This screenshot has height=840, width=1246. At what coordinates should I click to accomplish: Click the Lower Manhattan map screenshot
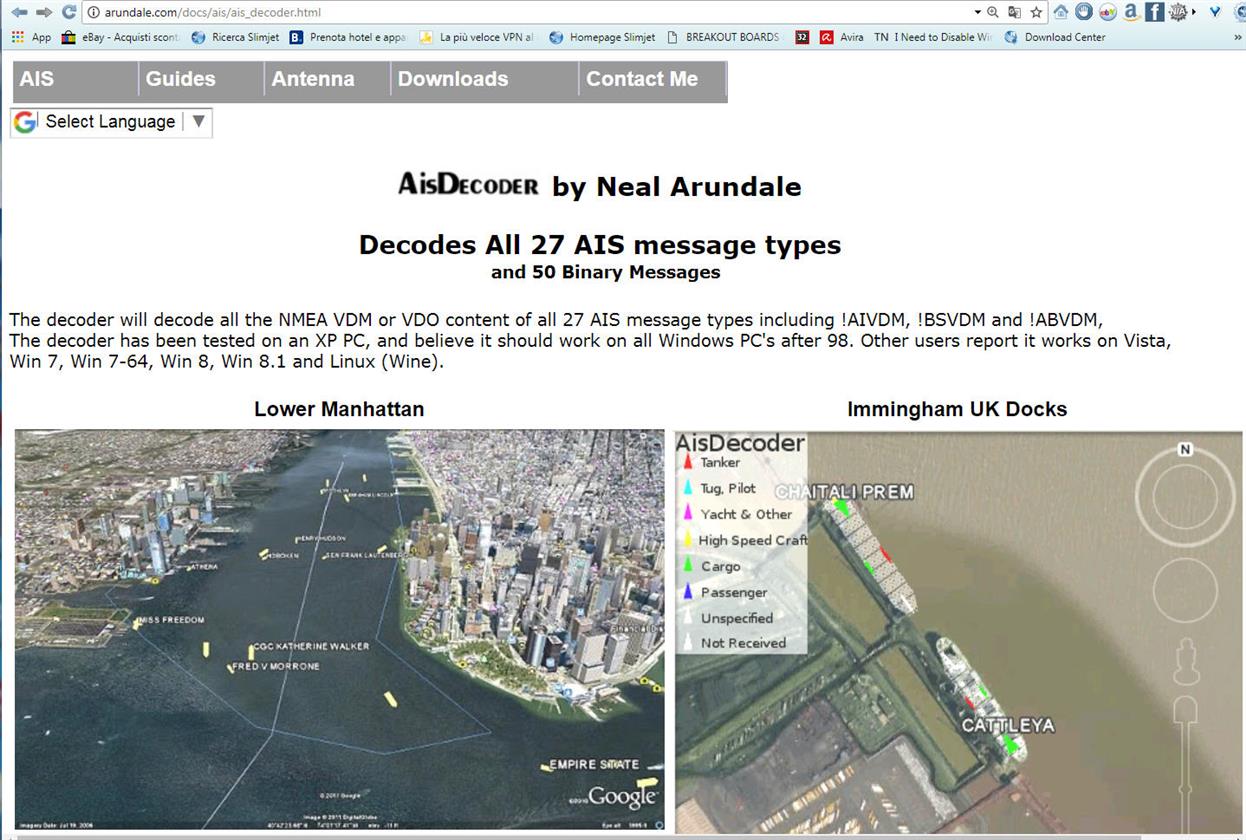point(339,629)
